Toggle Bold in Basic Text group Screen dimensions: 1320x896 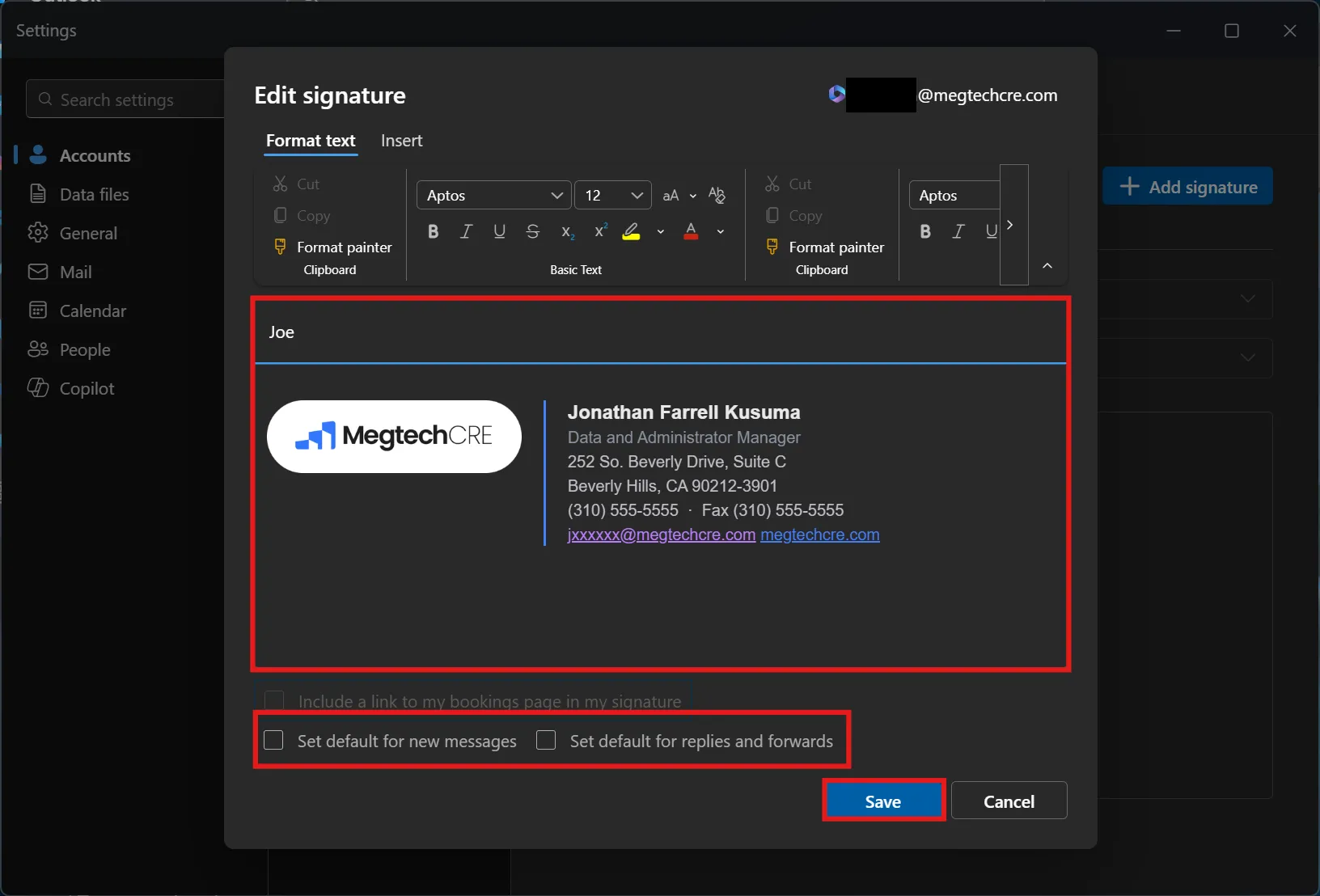[433, 232]
